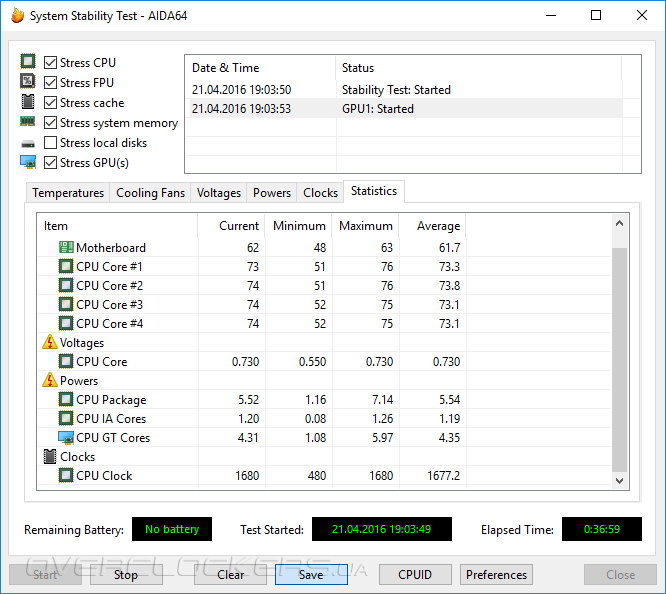Toggle the Stress GPU(s) checkbox
The width and height of the screenshot is (666, 594).
coord(51,163)
